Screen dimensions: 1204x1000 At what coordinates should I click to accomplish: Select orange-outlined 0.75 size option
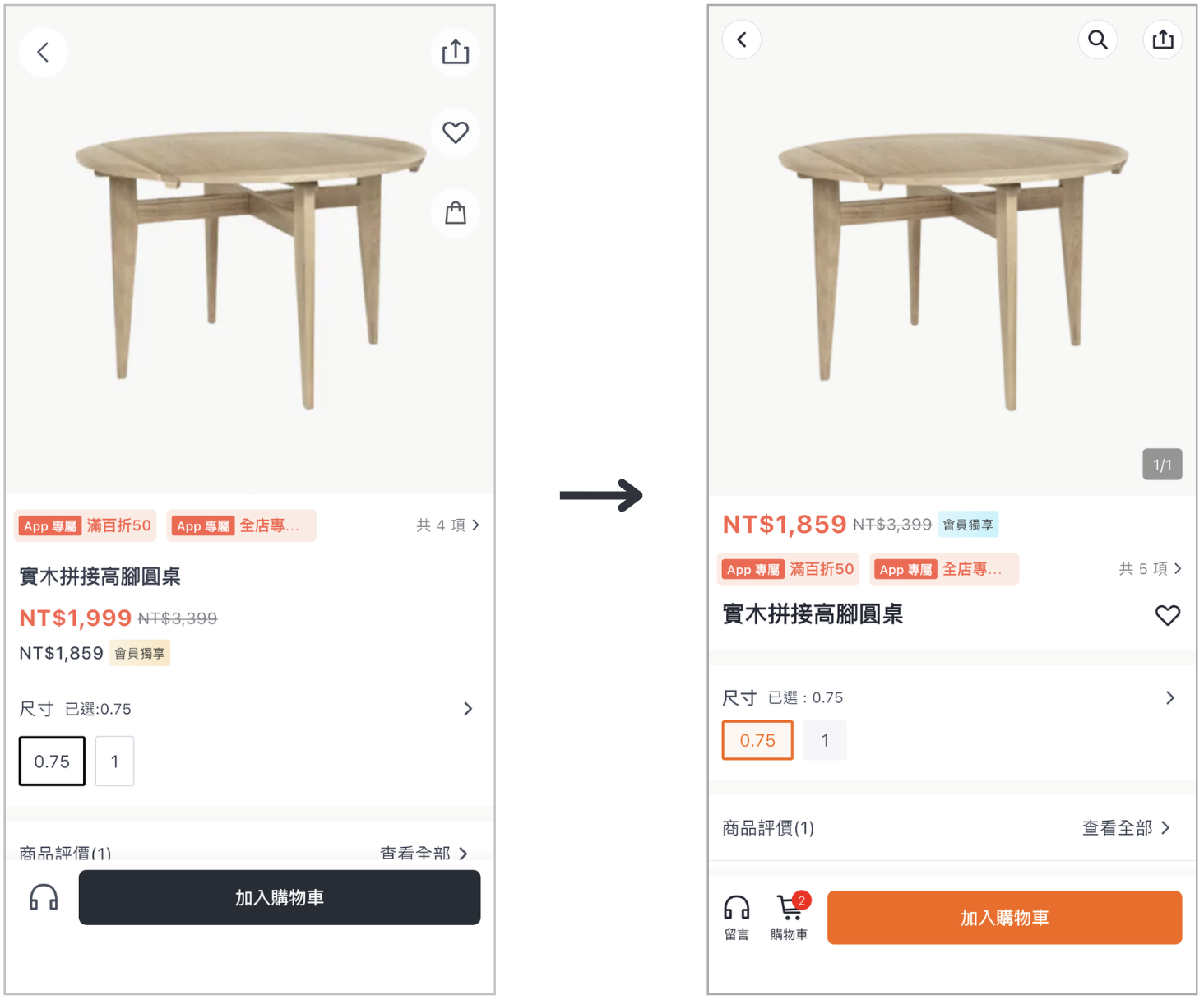(757, 740)
